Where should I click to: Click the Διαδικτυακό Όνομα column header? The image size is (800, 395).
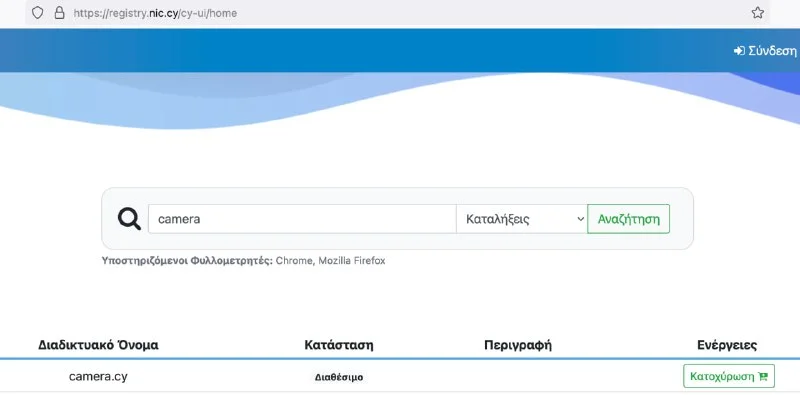click(x=98, y=345)
